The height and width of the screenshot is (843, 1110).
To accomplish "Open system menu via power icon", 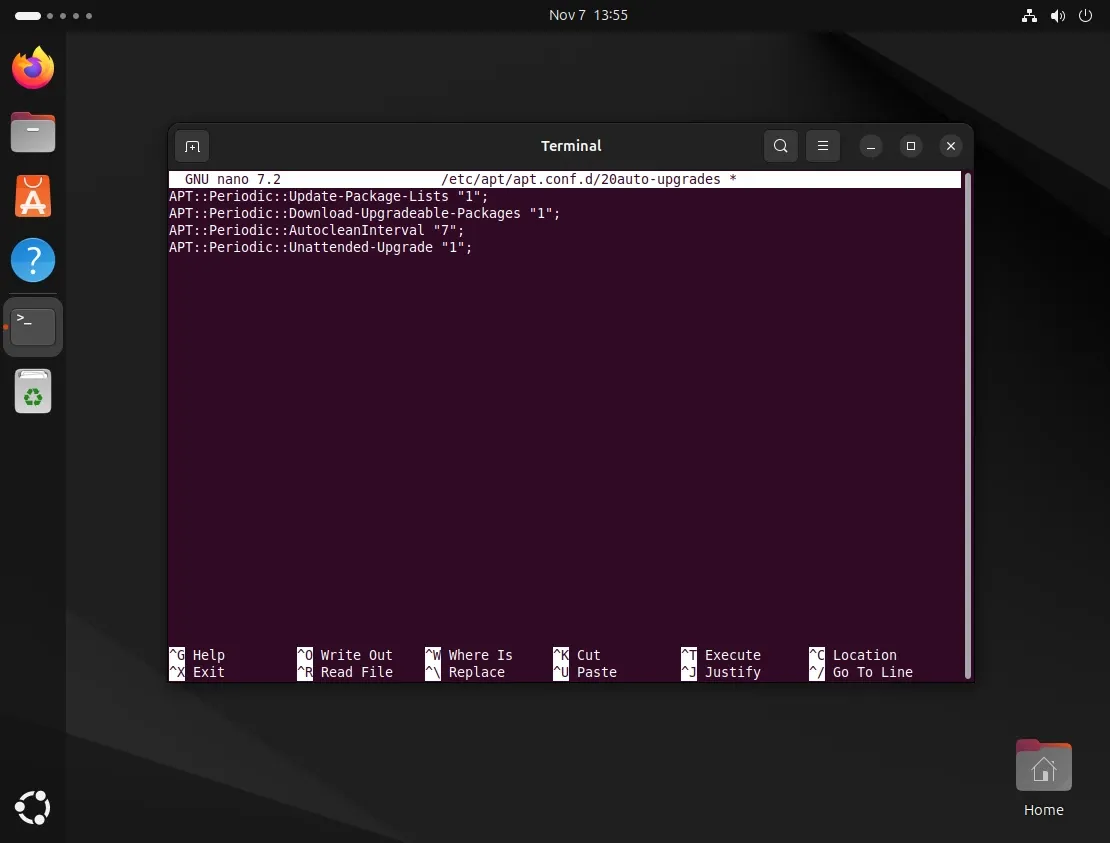I will click(1085, 16).
